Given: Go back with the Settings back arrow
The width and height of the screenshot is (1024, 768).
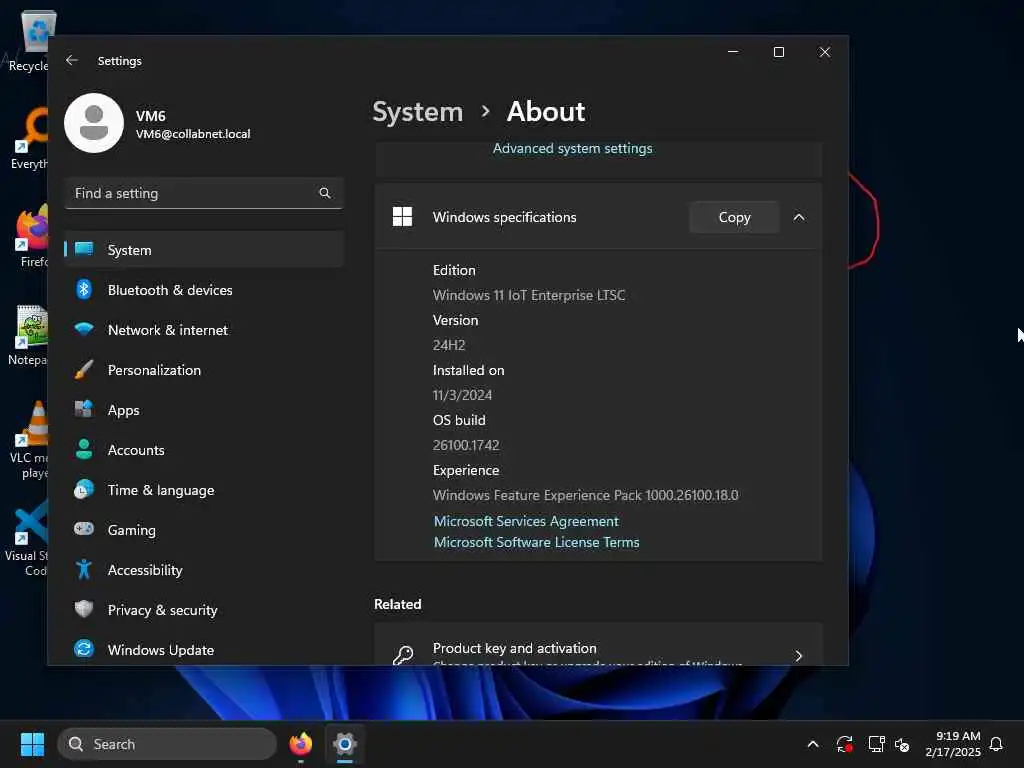Looking at the screenshot, I should click(x=72, y=60).
